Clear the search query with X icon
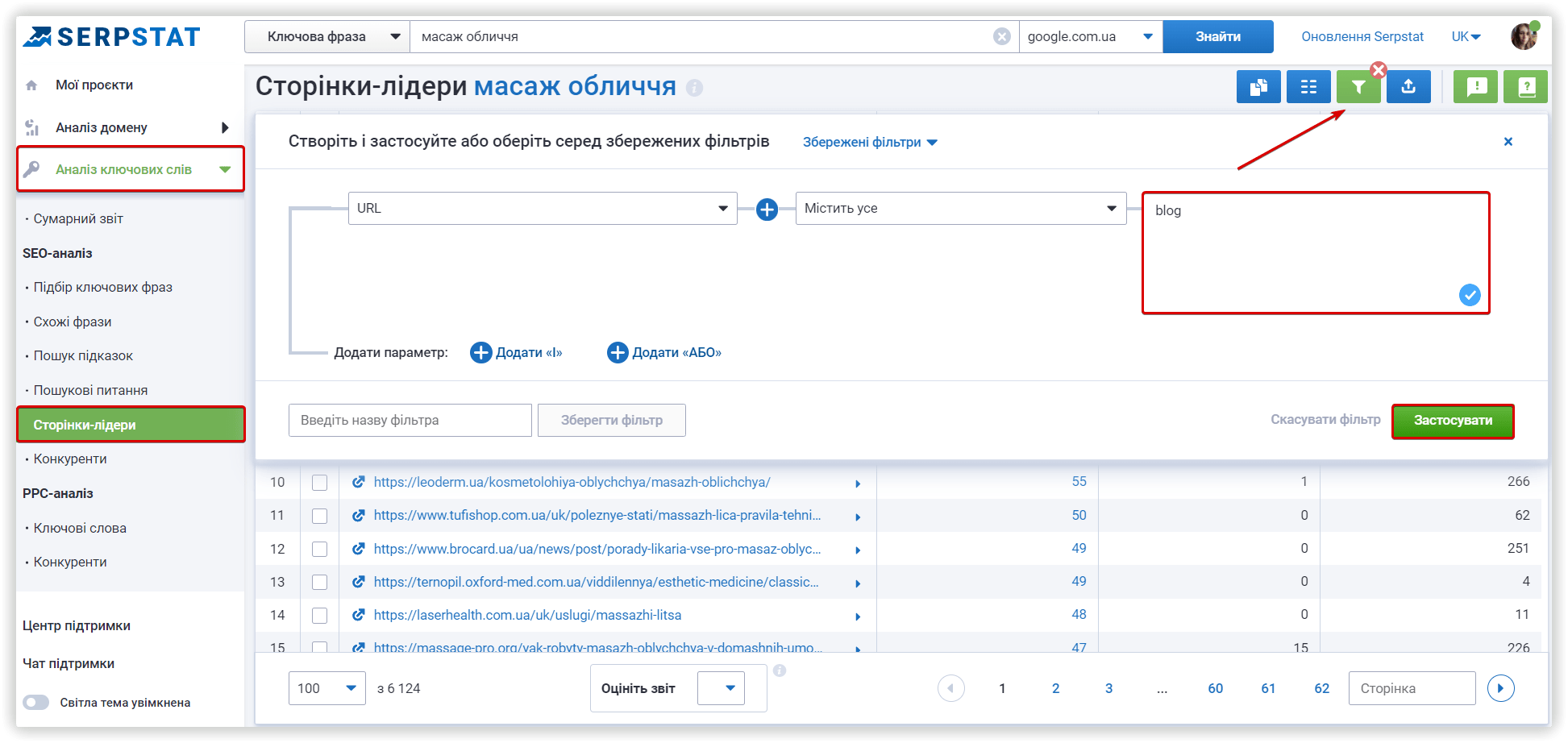Viewport: 1568px width, 743px height. click(1001, 36)
